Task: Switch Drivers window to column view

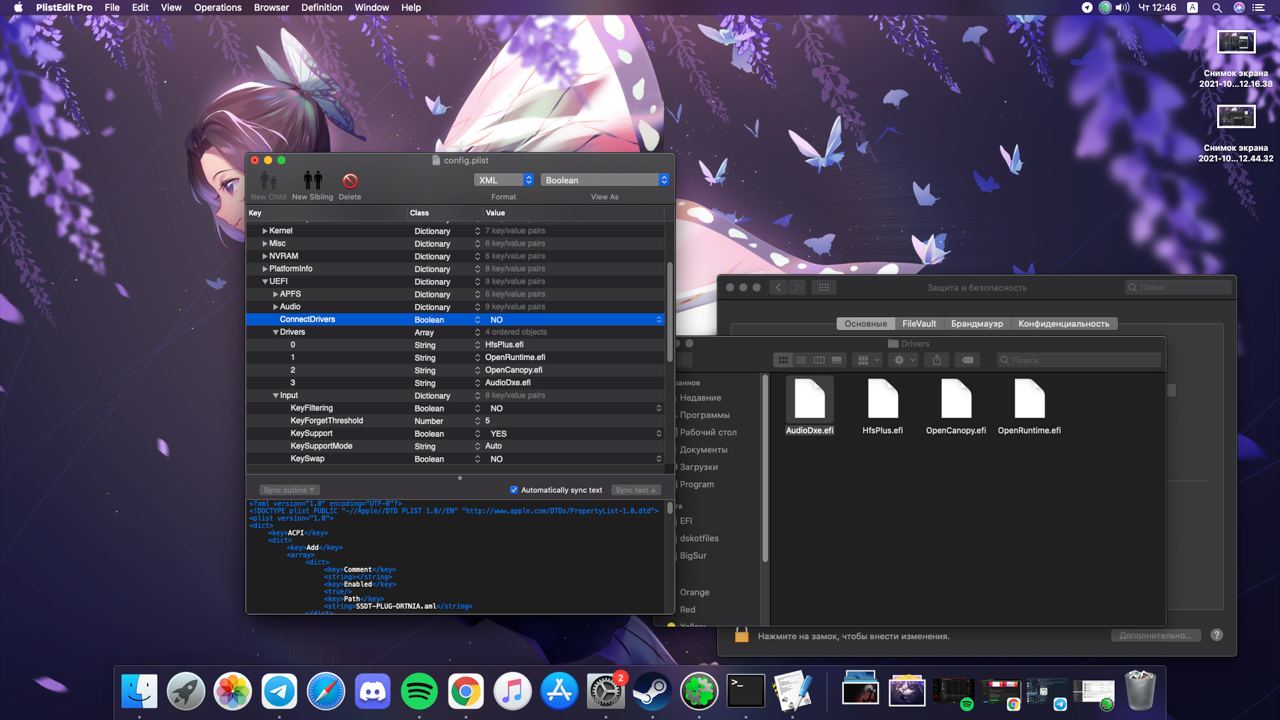Action: pyautogui.click(x=819, y=360)
